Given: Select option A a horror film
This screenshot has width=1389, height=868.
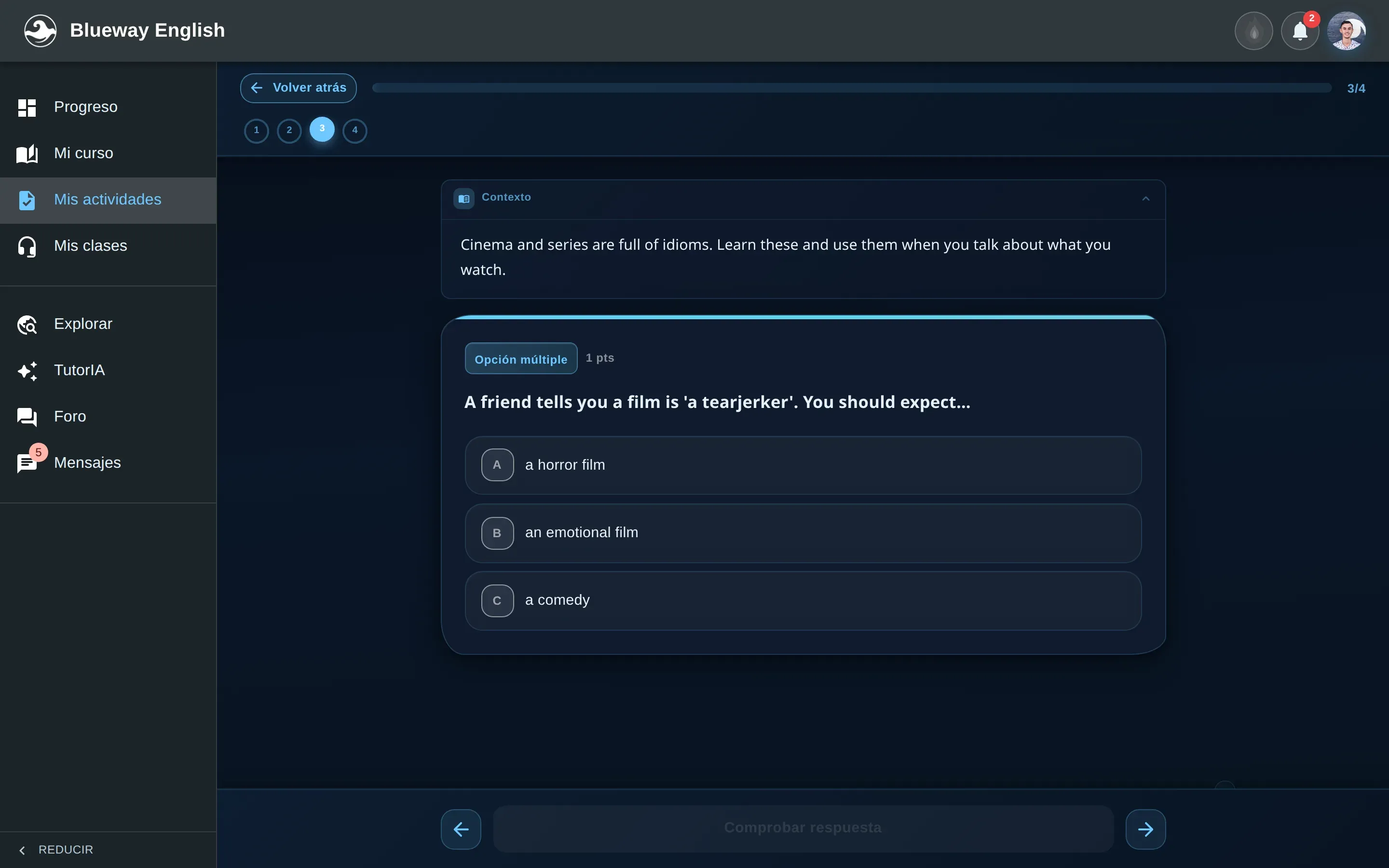Looking at the screenshot, I should coord(803,465).
